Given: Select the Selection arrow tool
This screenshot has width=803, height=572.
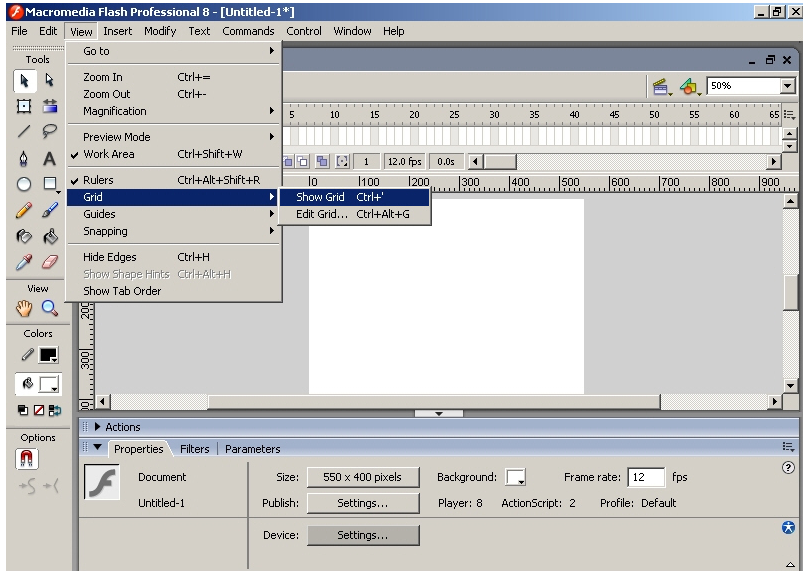Looking at the screenshot, I should point(24,81).
